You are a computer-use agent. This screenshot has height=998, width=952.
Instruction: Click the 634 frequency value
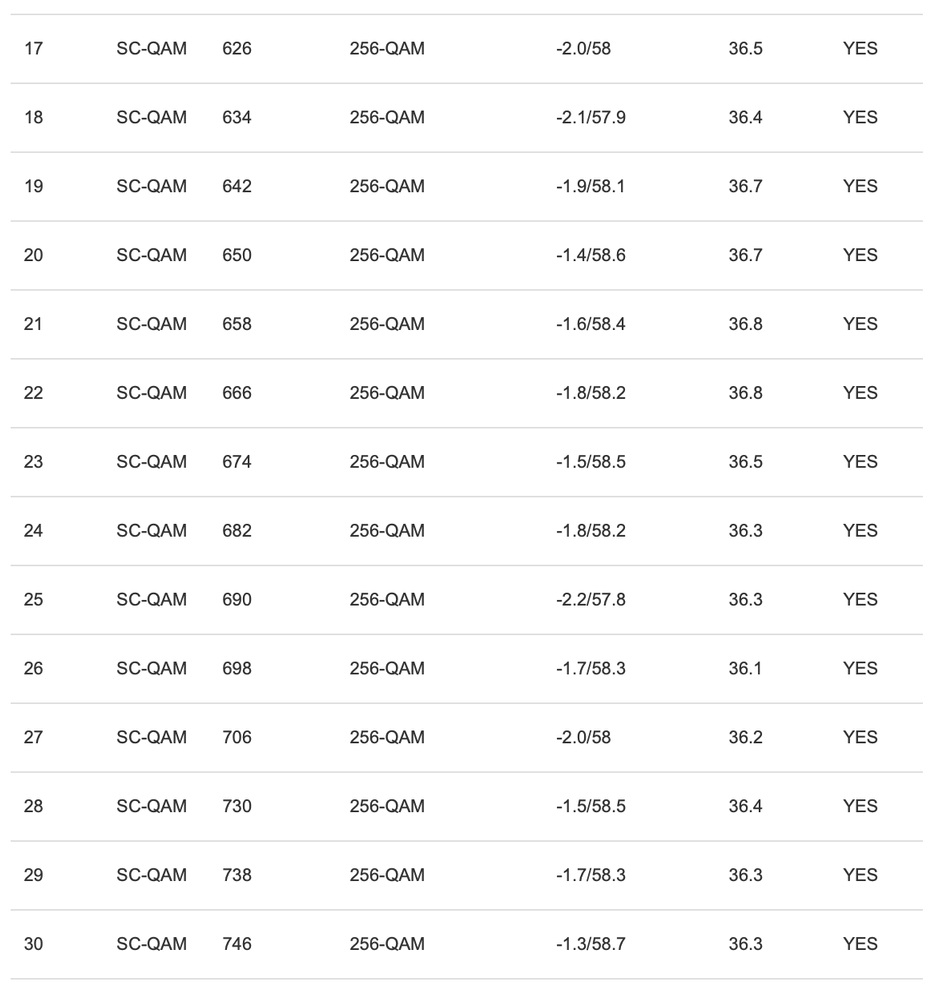click(x=237, y=117)
